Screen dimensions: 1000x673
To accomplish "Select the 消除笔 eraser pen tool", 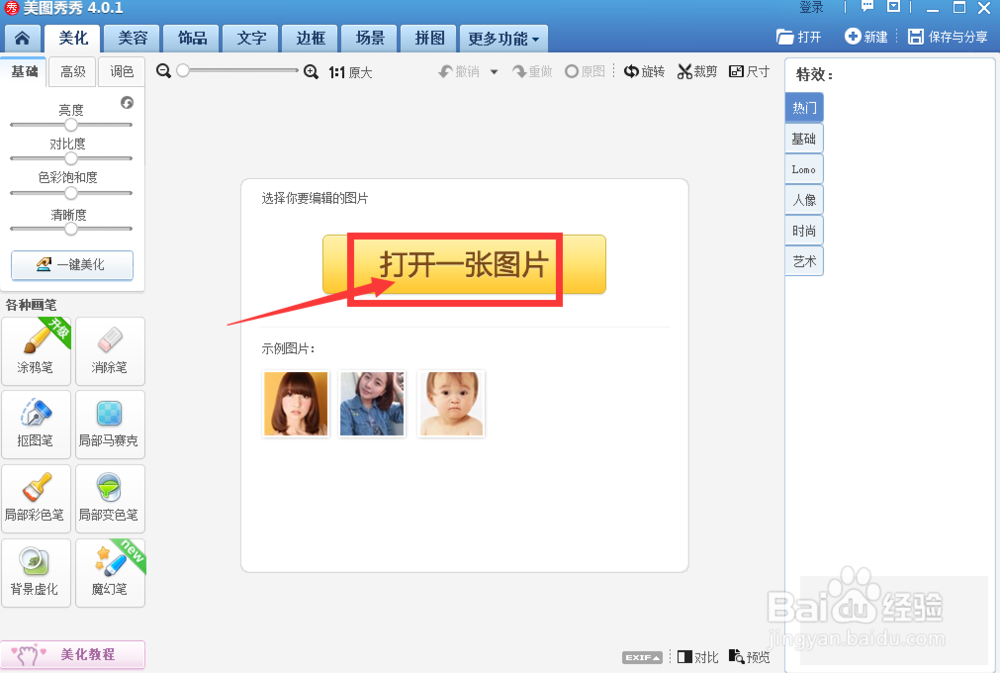I will 110,351.
